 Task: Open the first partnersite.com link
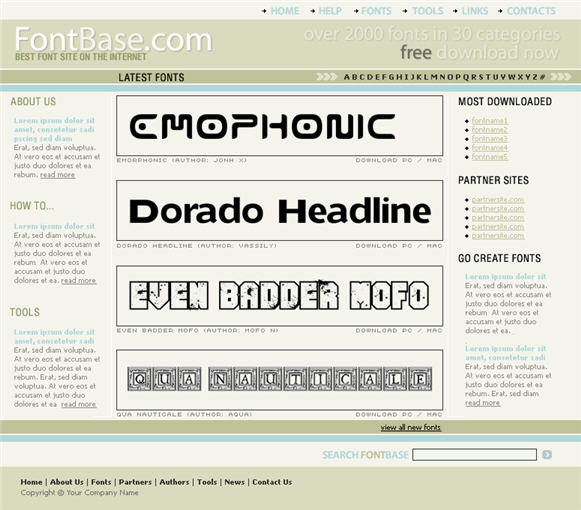pyautogui.click(x=498, y=200)
